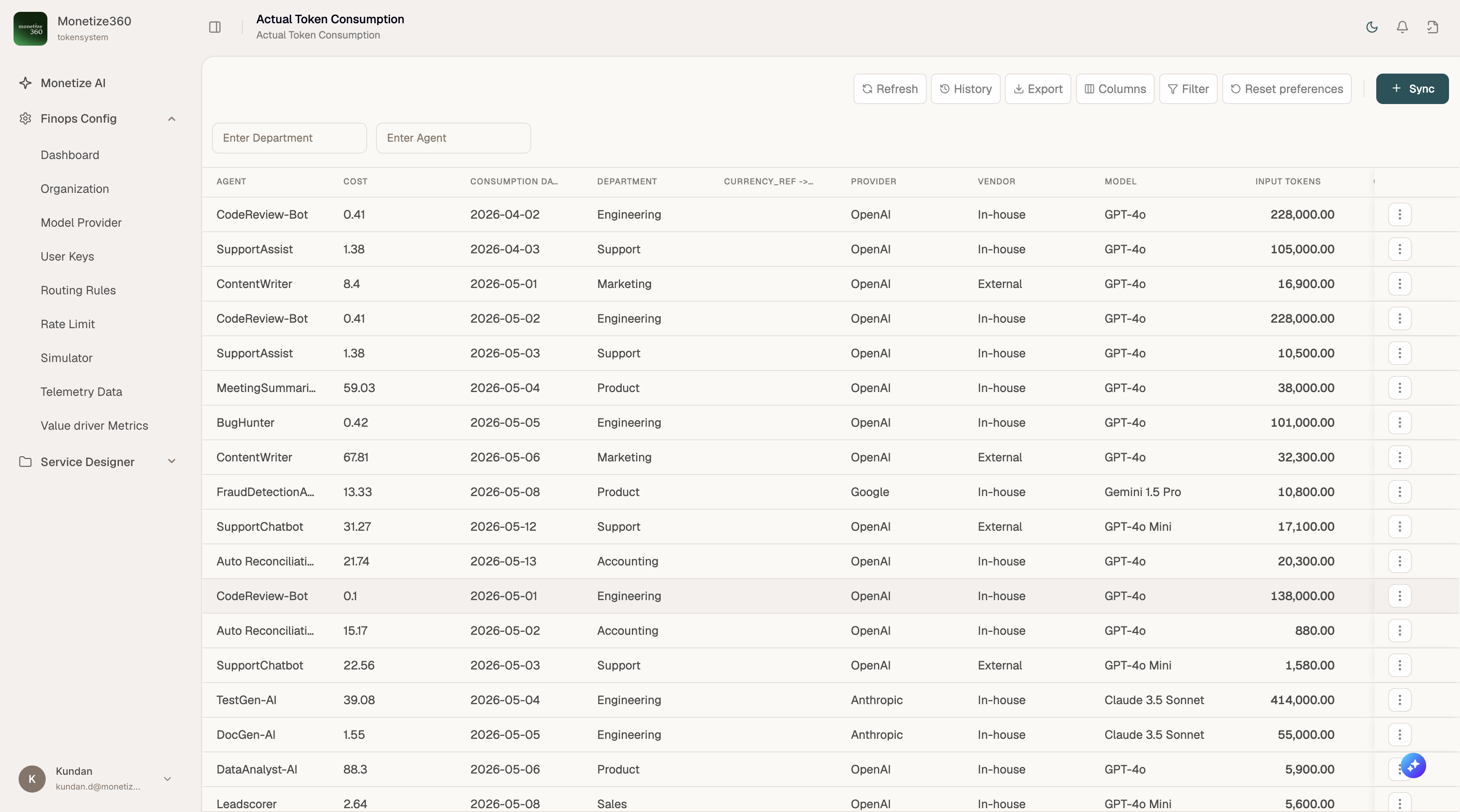
Task: Open row menu for SupportChatbot 2026-05-12
Action: (x=1400, y=527)
